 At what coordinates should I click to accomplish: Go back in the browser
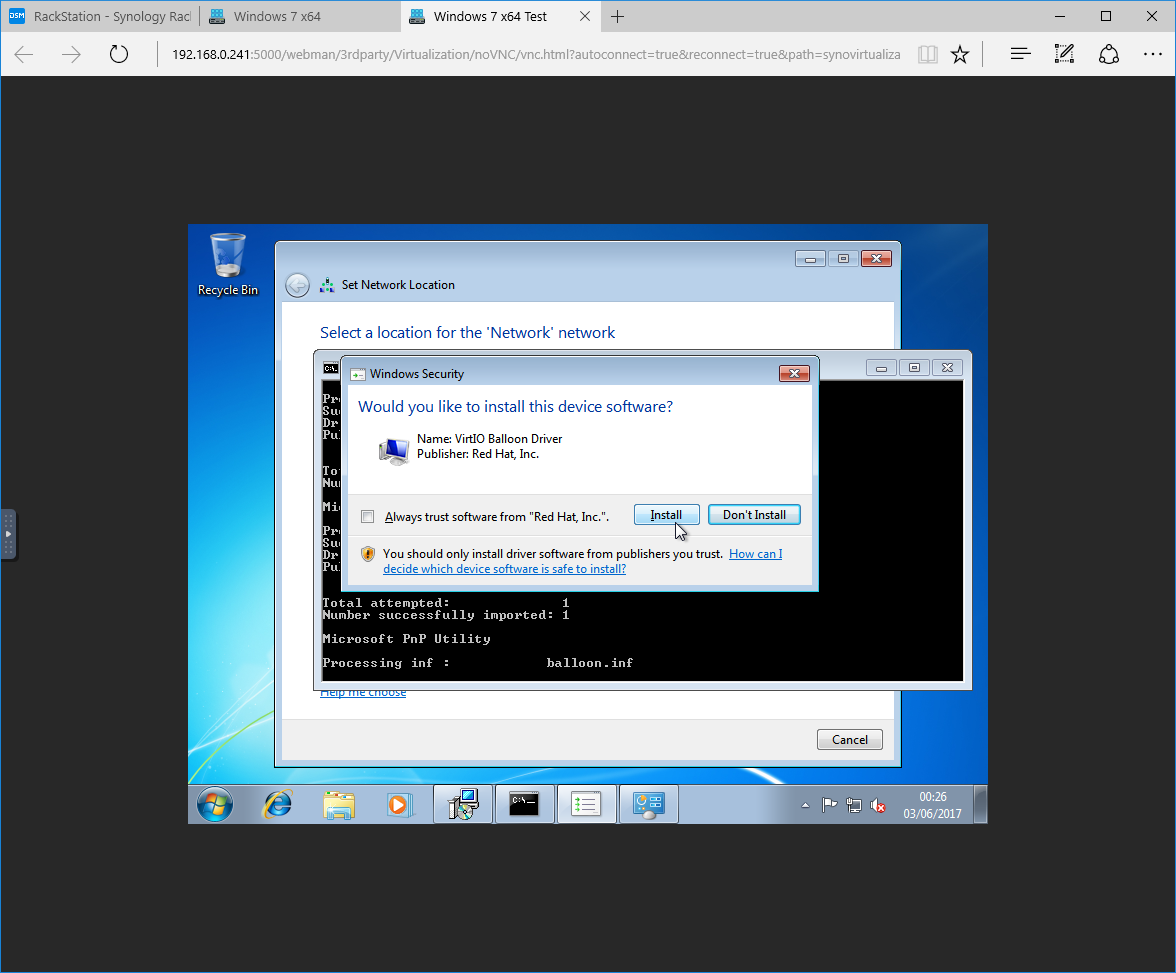click(x=24, y=54)
